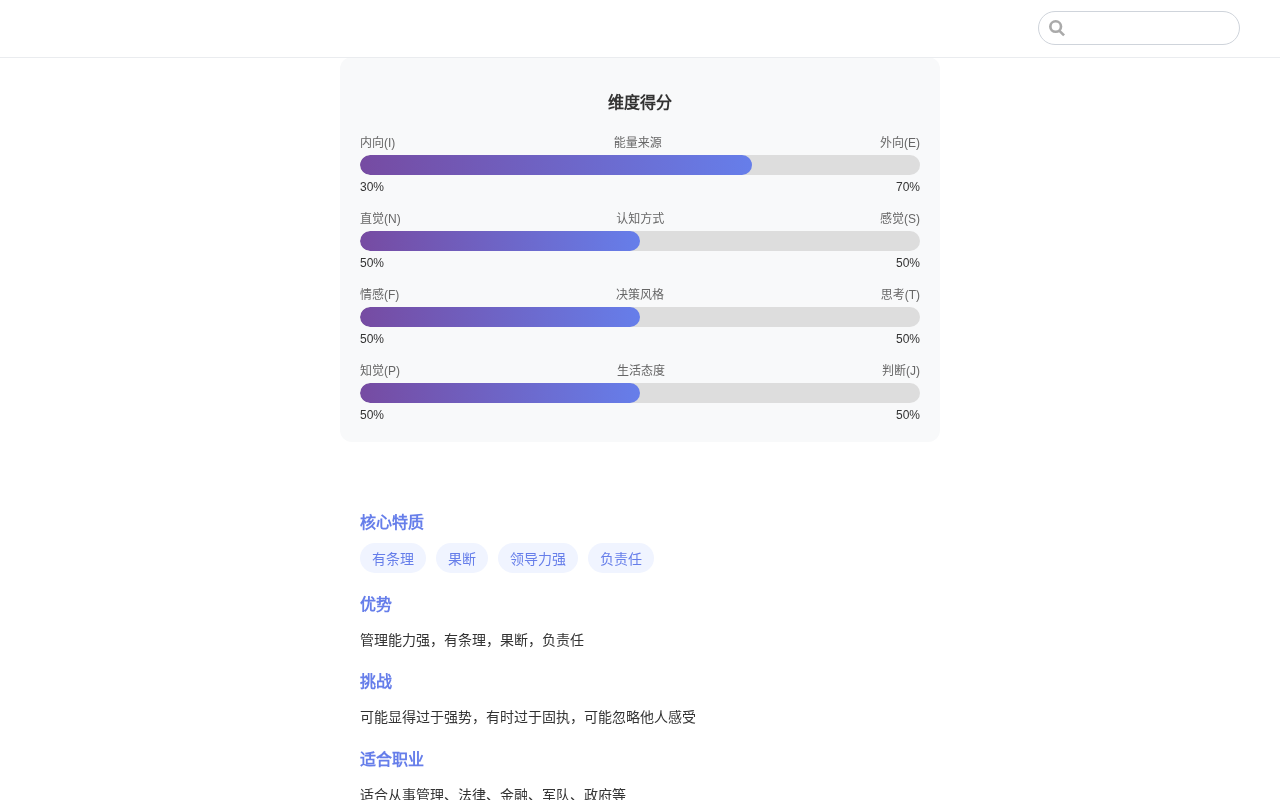Click the 生活态度 dimension bar
Viewport: 1280px width, 800px height.
(639, 393)
